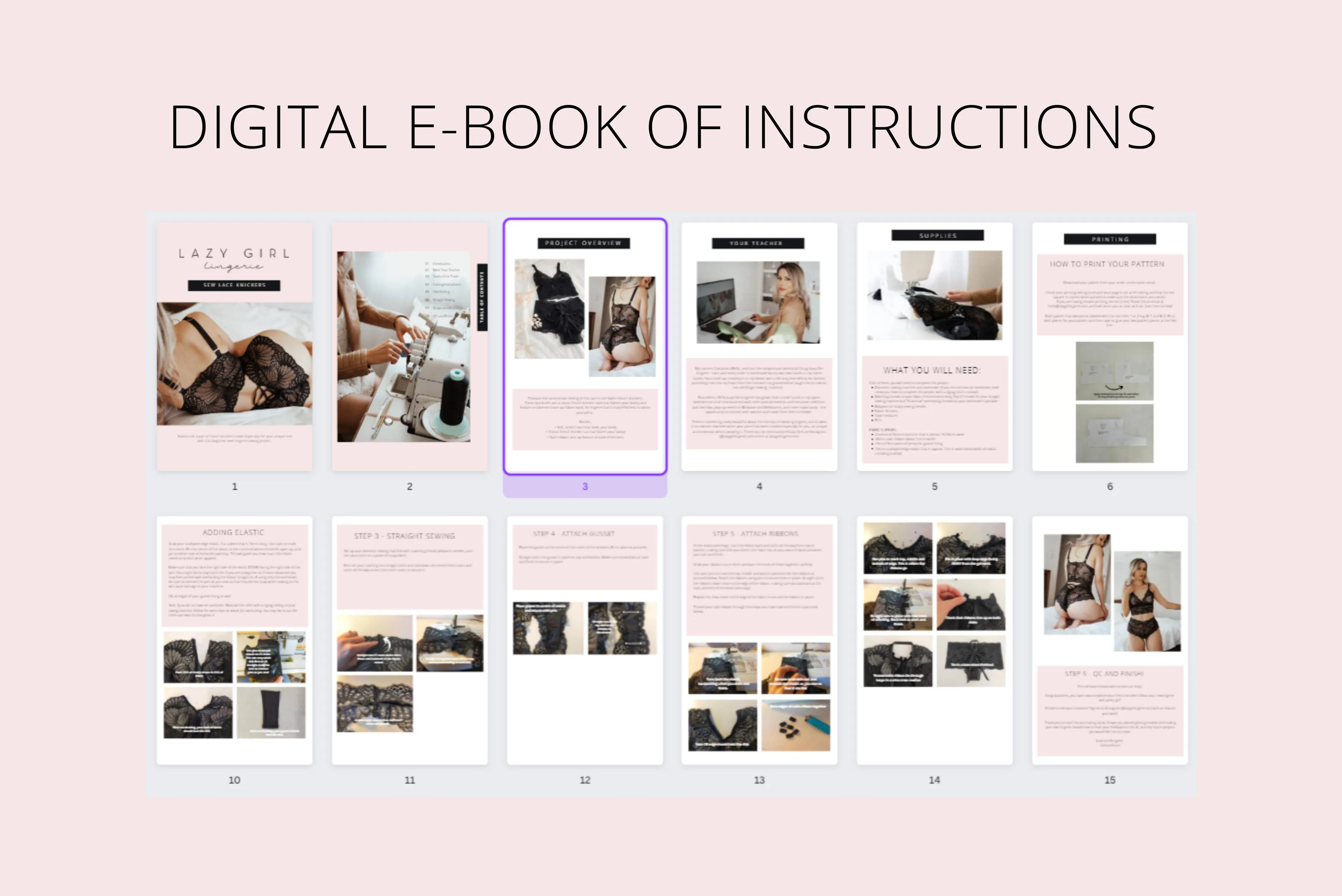Image resolution: width=1342 pixels, height=896 pixels.
Task: Click 'TABLE OF CONTENTS' vertical label on page 2
Action: pos(482,297)
